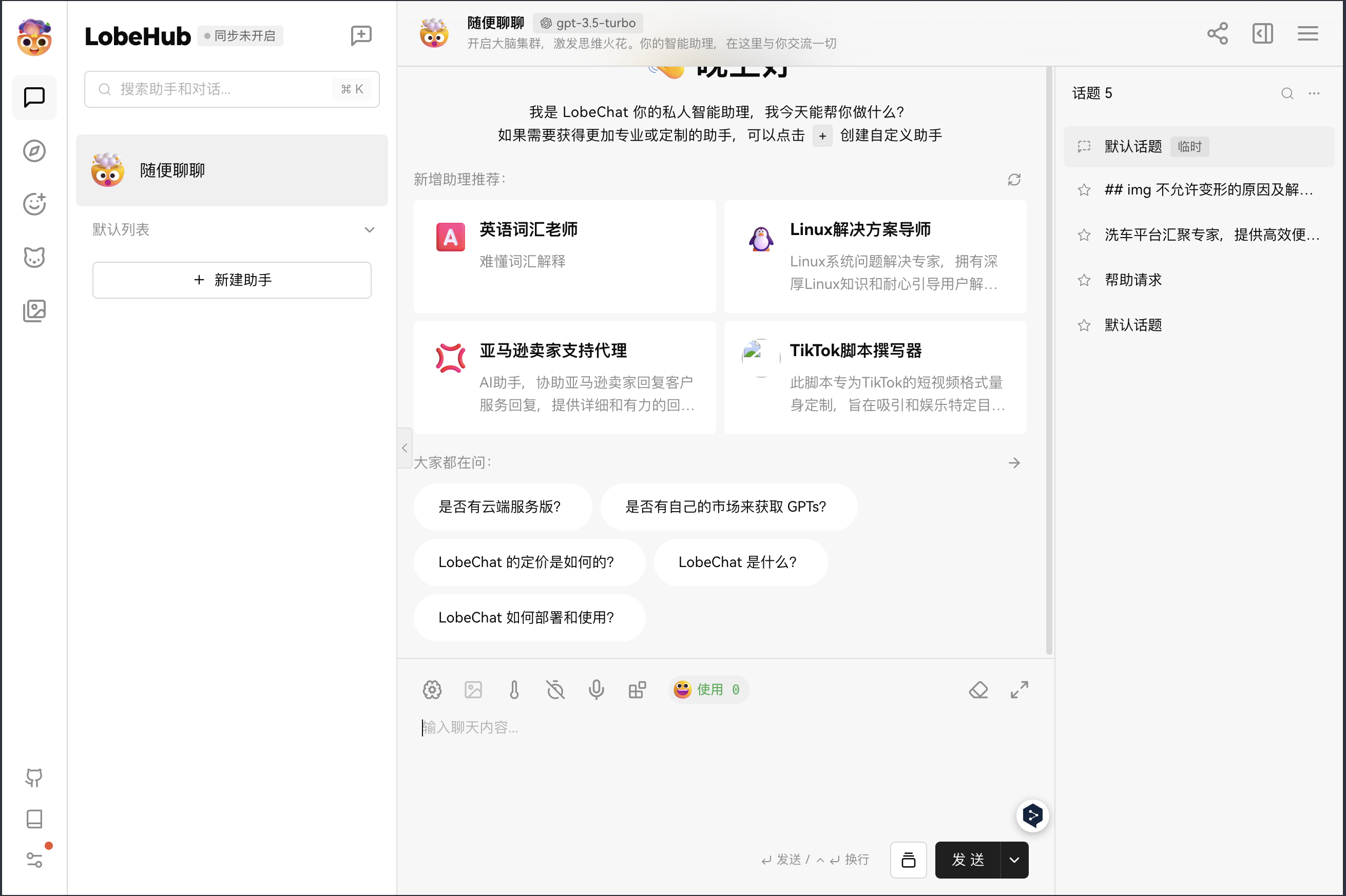1346x896 pixels.
Task: Open the 帮助请求 topic
Action: point(1199,280)
